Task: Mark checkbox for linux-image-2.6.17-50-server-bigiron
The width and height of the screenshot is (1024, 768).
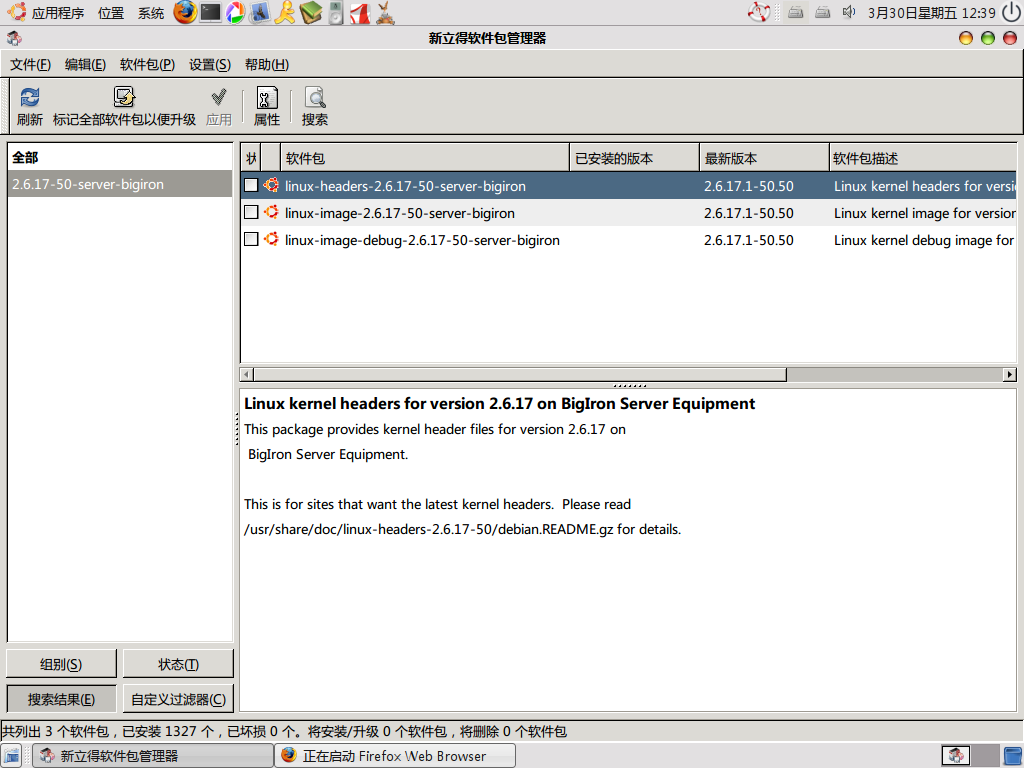Action: 251,212
